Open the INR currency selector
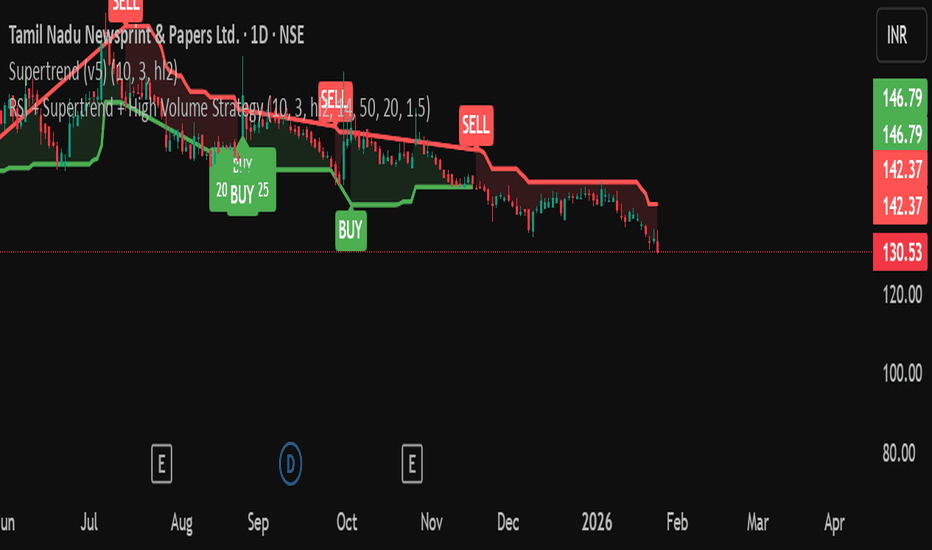The width and height of the screenshot is (932, 550). [901, 36]
